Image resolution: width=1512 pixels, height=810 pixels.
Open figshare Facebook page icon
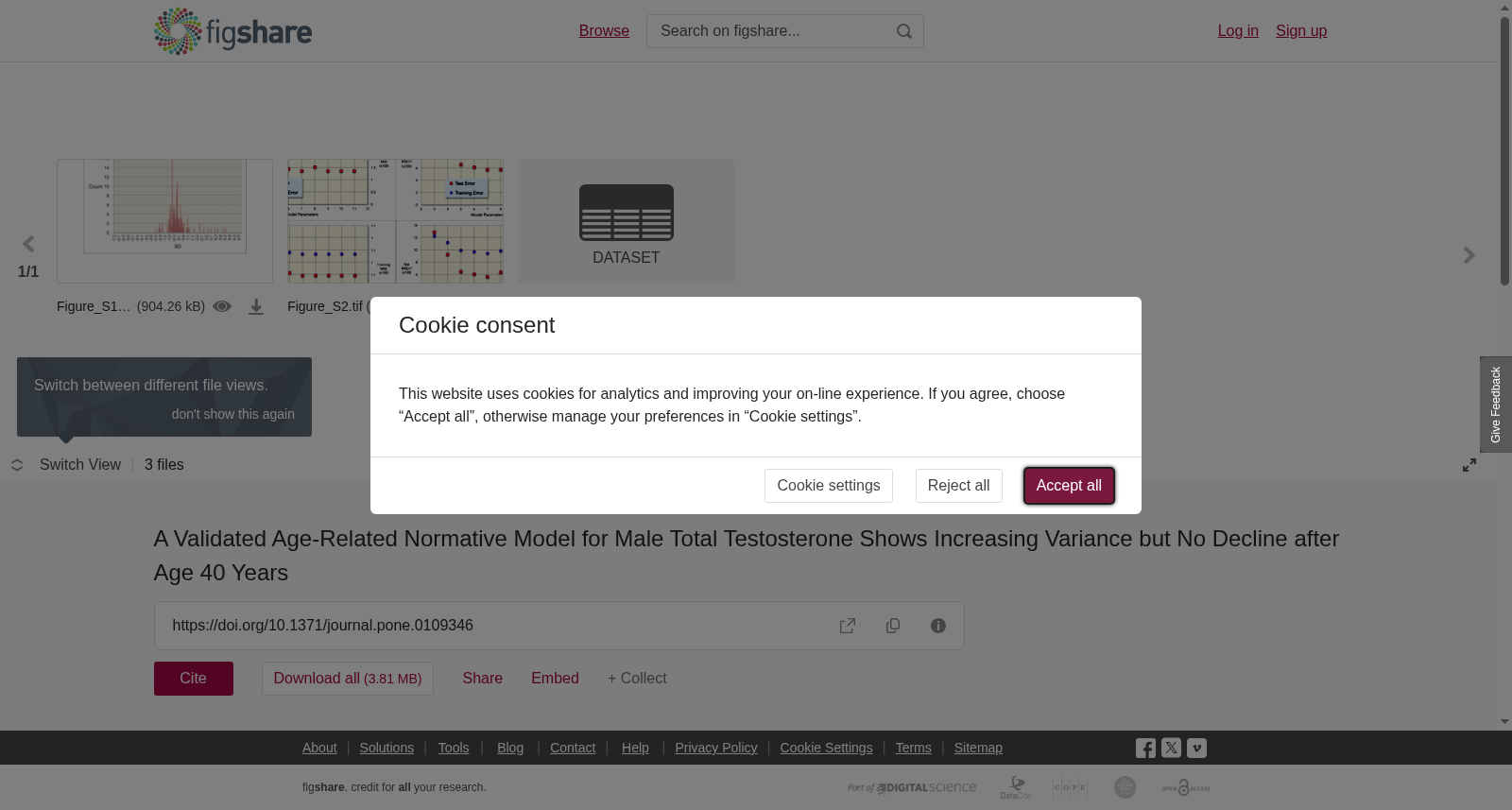(x=1145, y=749)
